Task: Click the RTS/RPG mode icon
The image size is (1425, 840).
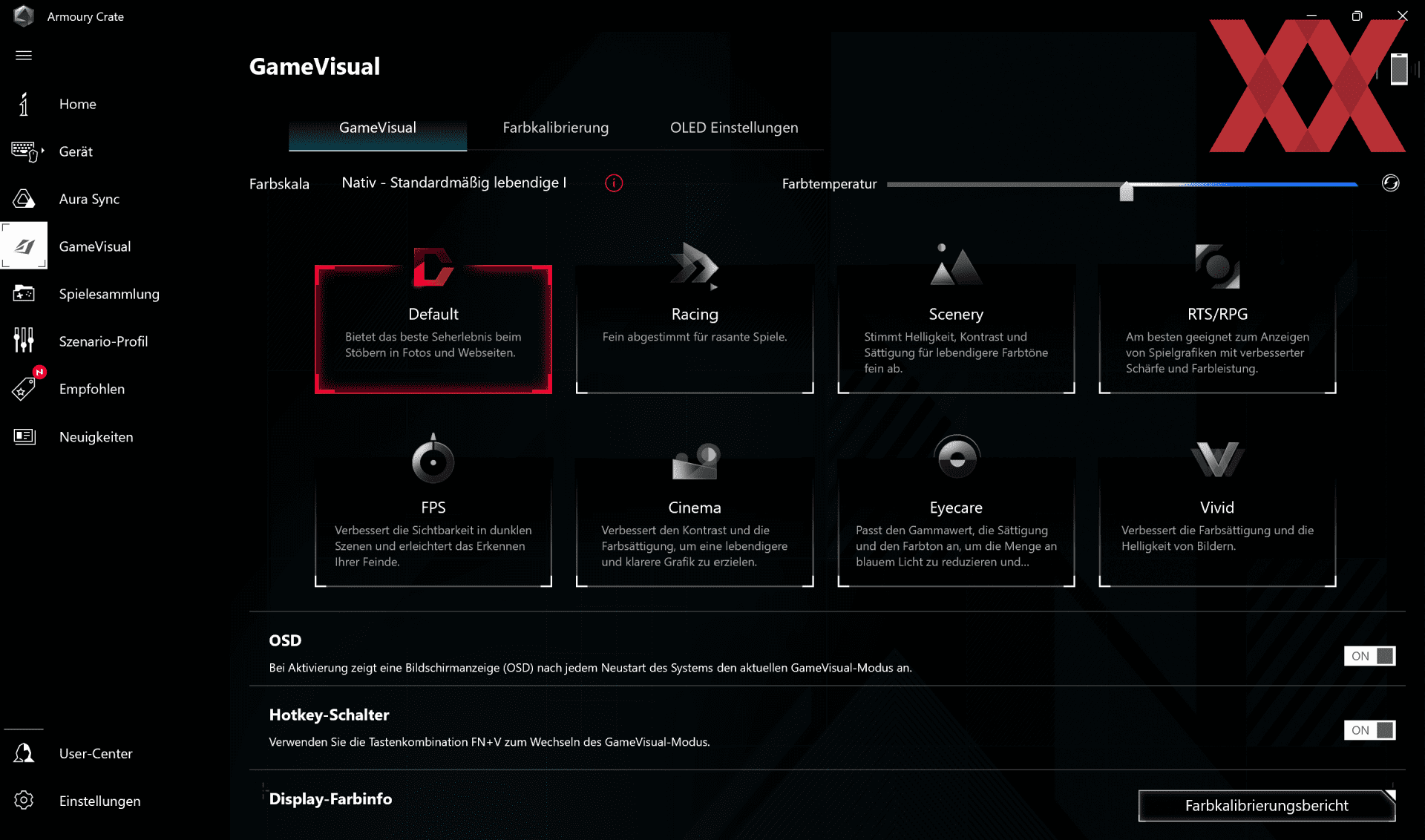Action: click(1217, 266)
